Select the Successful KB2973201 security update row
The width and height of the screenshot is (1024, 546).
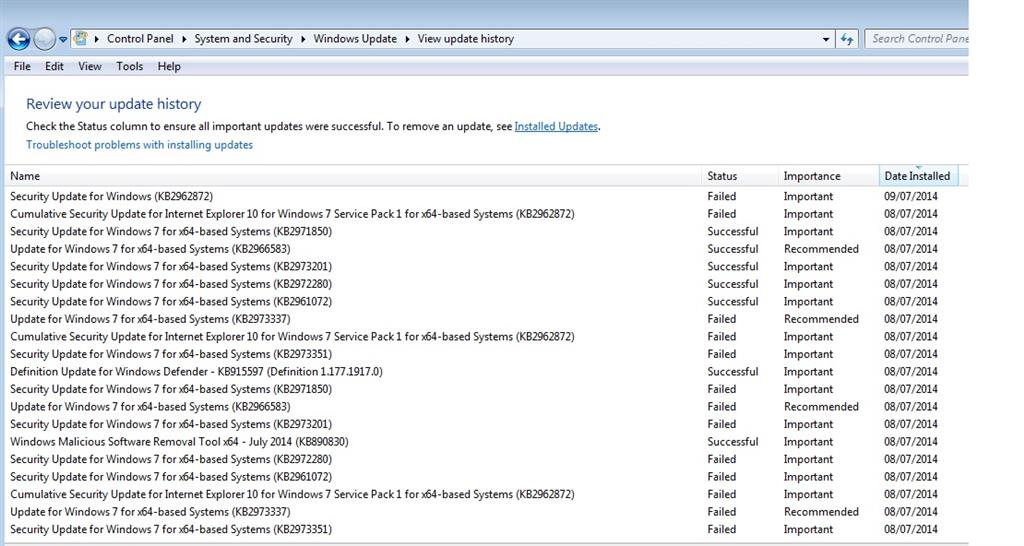point(483,267)
